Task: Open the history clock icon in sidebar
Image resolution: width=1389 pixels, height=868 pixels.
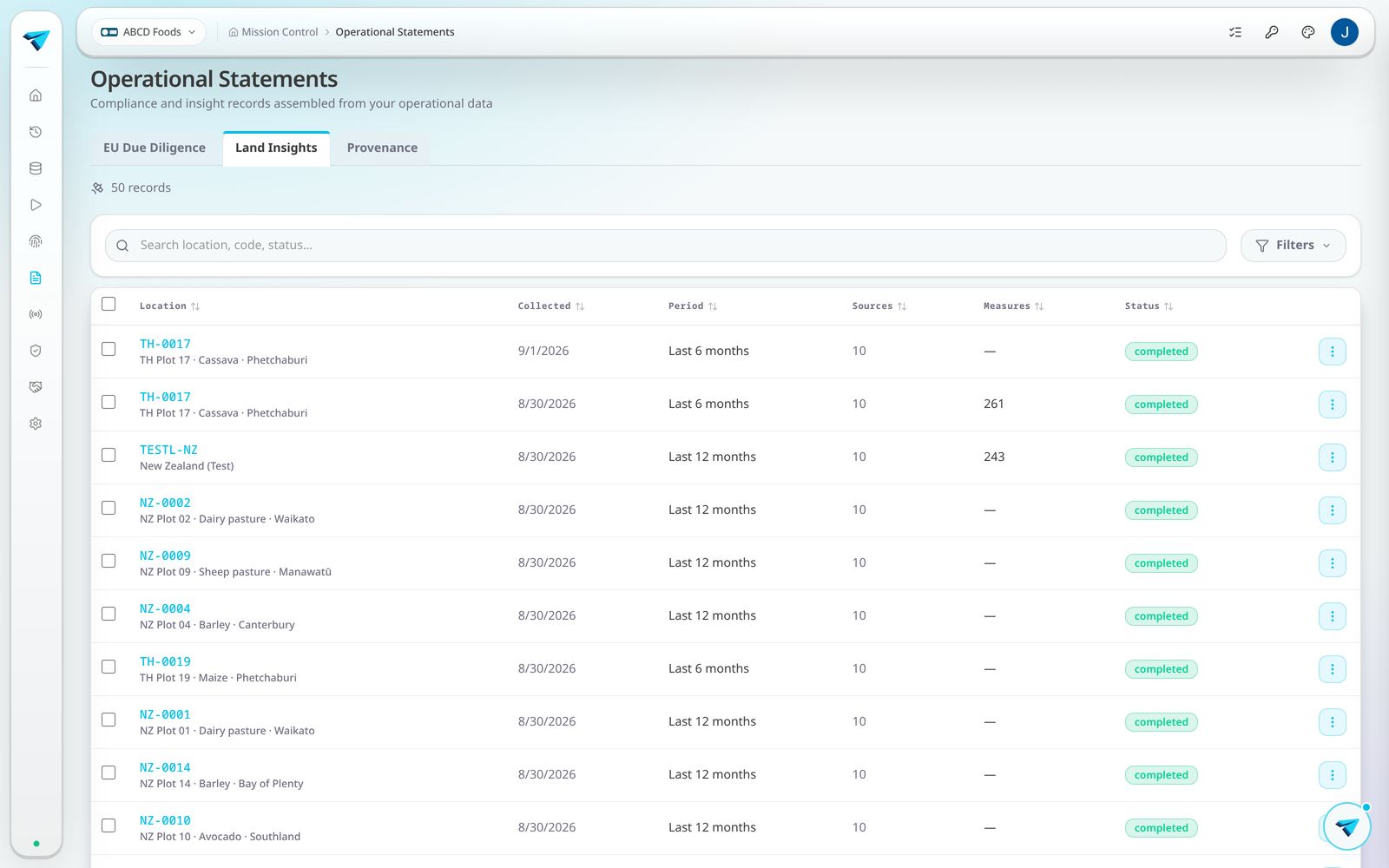Action: [x=36, y=132]
